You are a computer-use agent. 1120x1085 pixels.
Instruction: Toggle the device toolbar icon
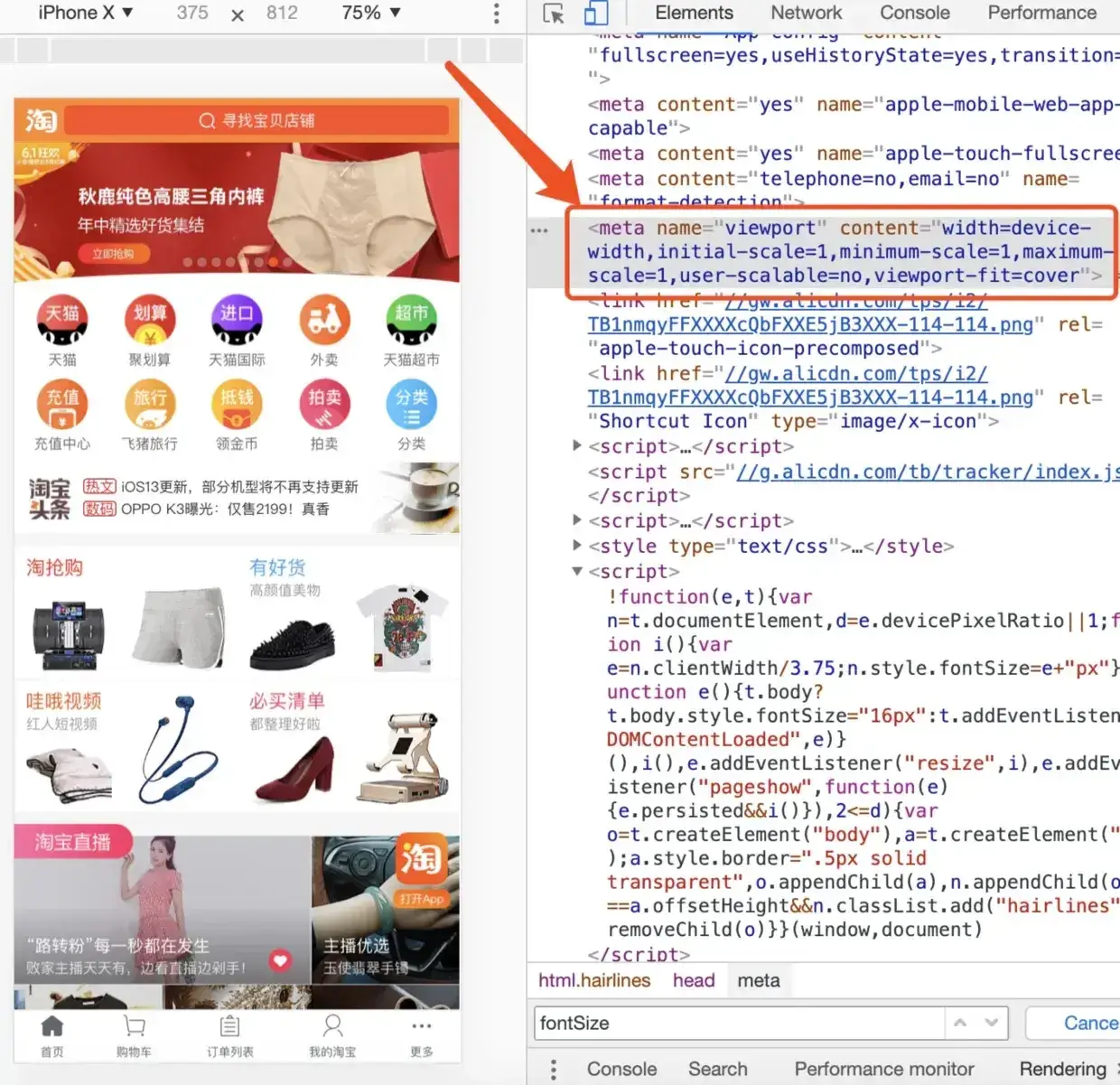(x=595, y=13)
